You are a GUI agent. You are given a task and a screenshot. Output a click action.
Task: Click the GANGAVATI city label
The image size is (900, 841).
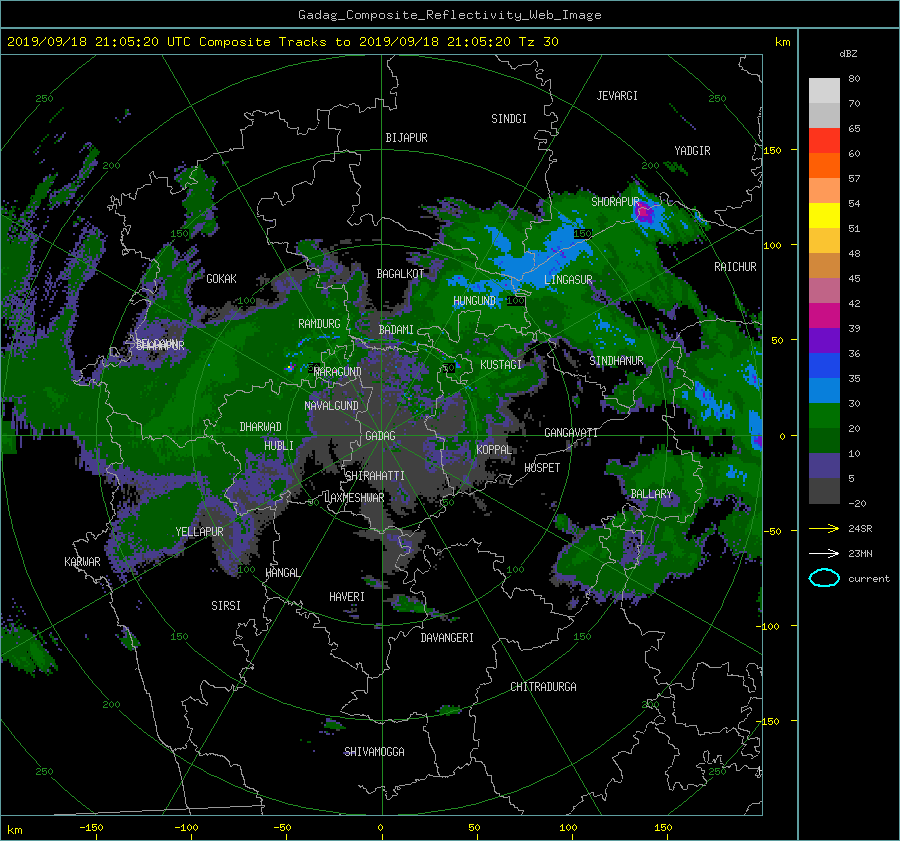click(571, 433)
